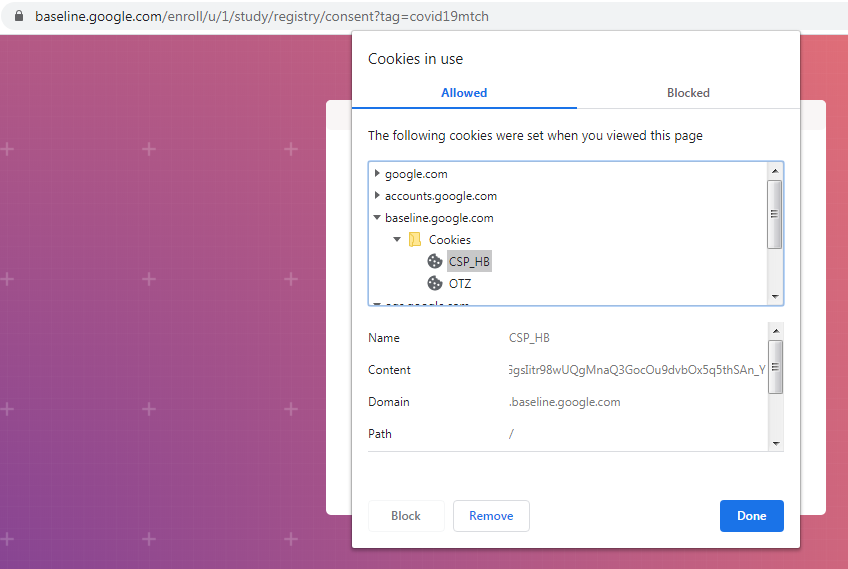Collapse the Cookies folder arrow
This screenshot has width=848, height=569.
tap(397, 240)
